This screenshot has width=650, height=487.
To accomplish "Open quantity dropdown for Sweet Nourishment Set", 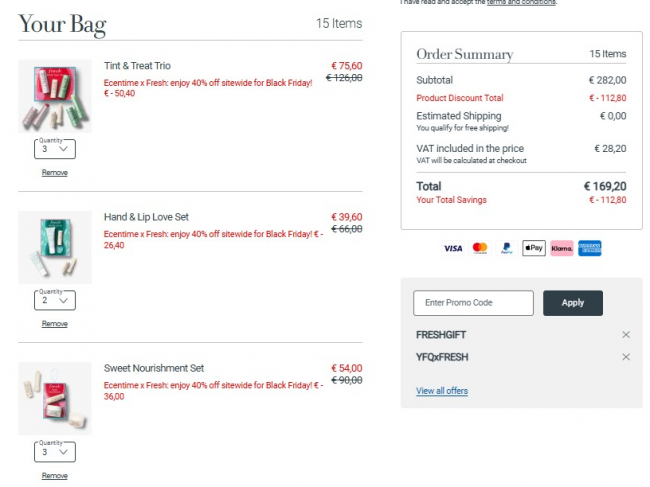I will [x=55, y=452].
